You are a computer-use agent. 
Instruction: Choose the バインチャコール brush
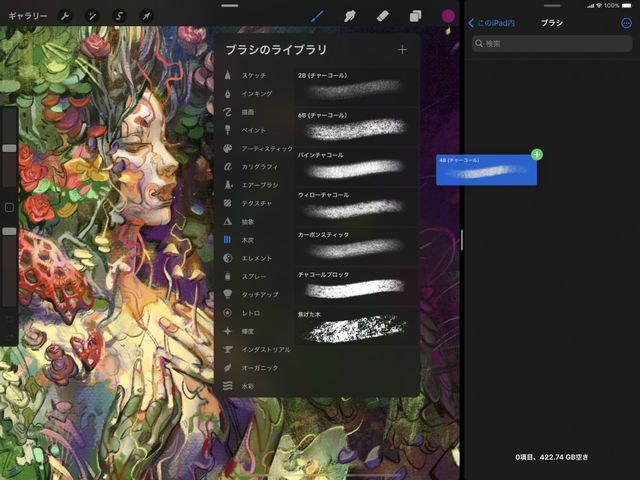pyautogui.click(x=356, y=166)
